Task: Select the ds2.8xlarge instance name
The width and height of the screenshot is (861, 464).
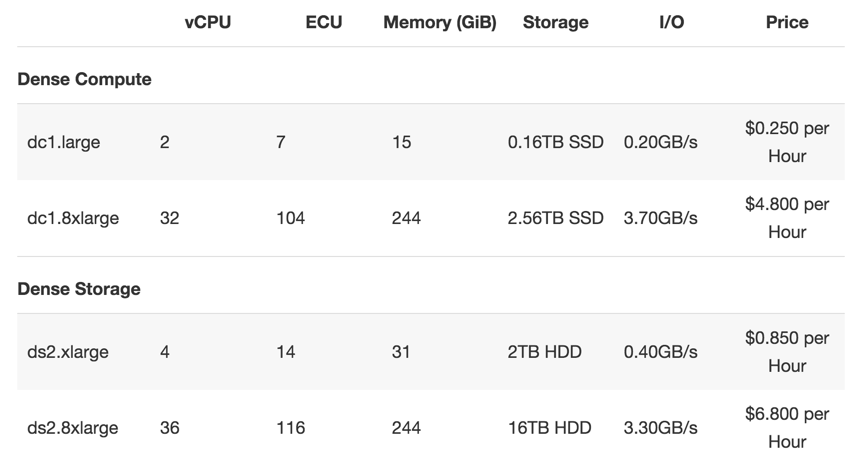Action: [x=72, y=428]
